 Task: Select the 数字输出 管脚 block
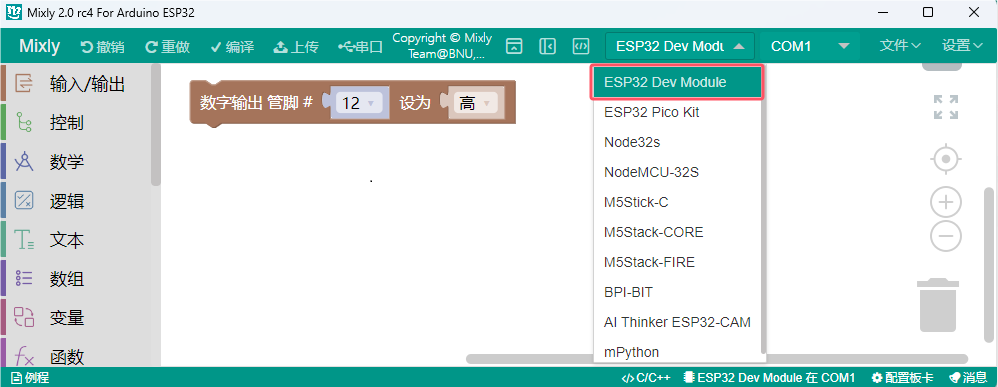coord(256,103)
